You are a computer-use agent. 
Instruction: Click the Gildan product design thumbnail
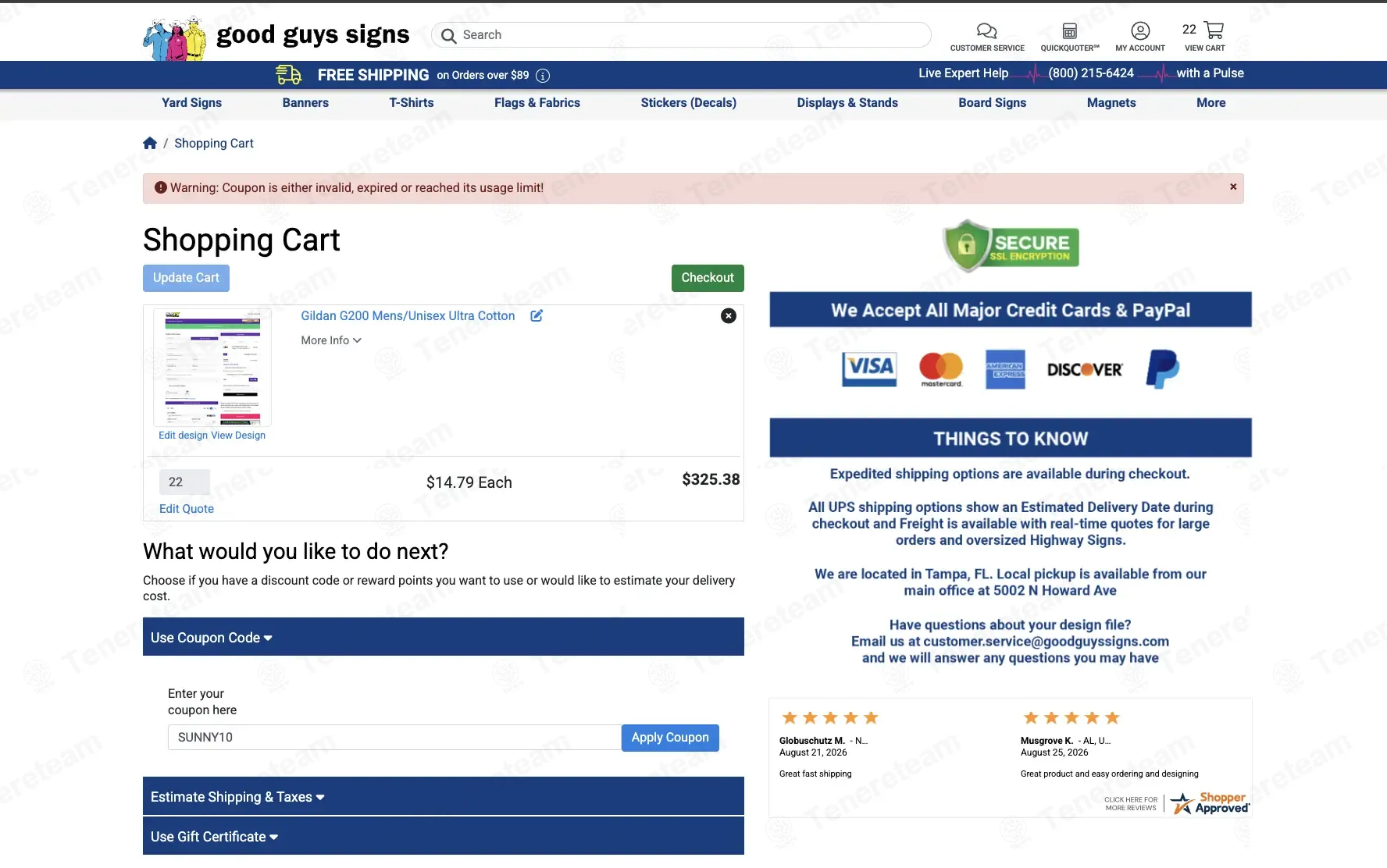click(x=212, y=367)
